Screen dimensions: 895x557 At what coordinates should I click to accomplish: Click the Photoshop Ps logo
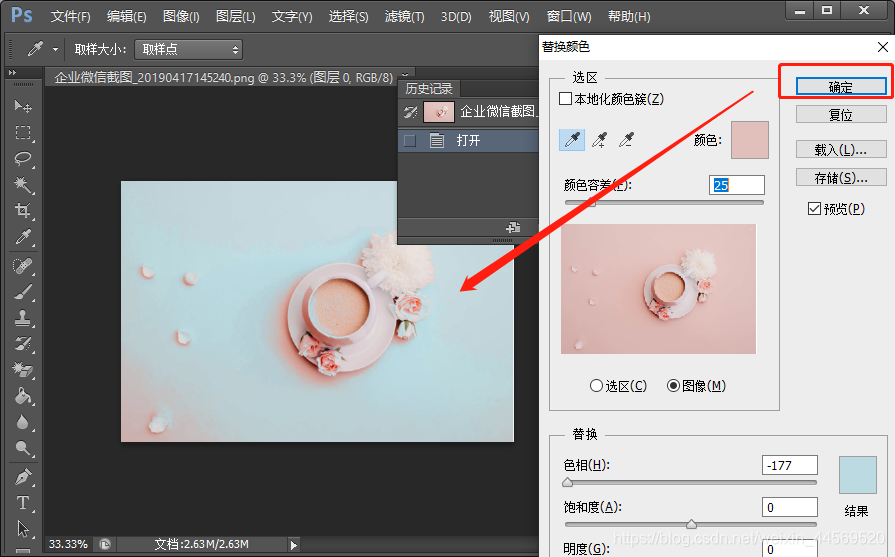coord(22,15)
